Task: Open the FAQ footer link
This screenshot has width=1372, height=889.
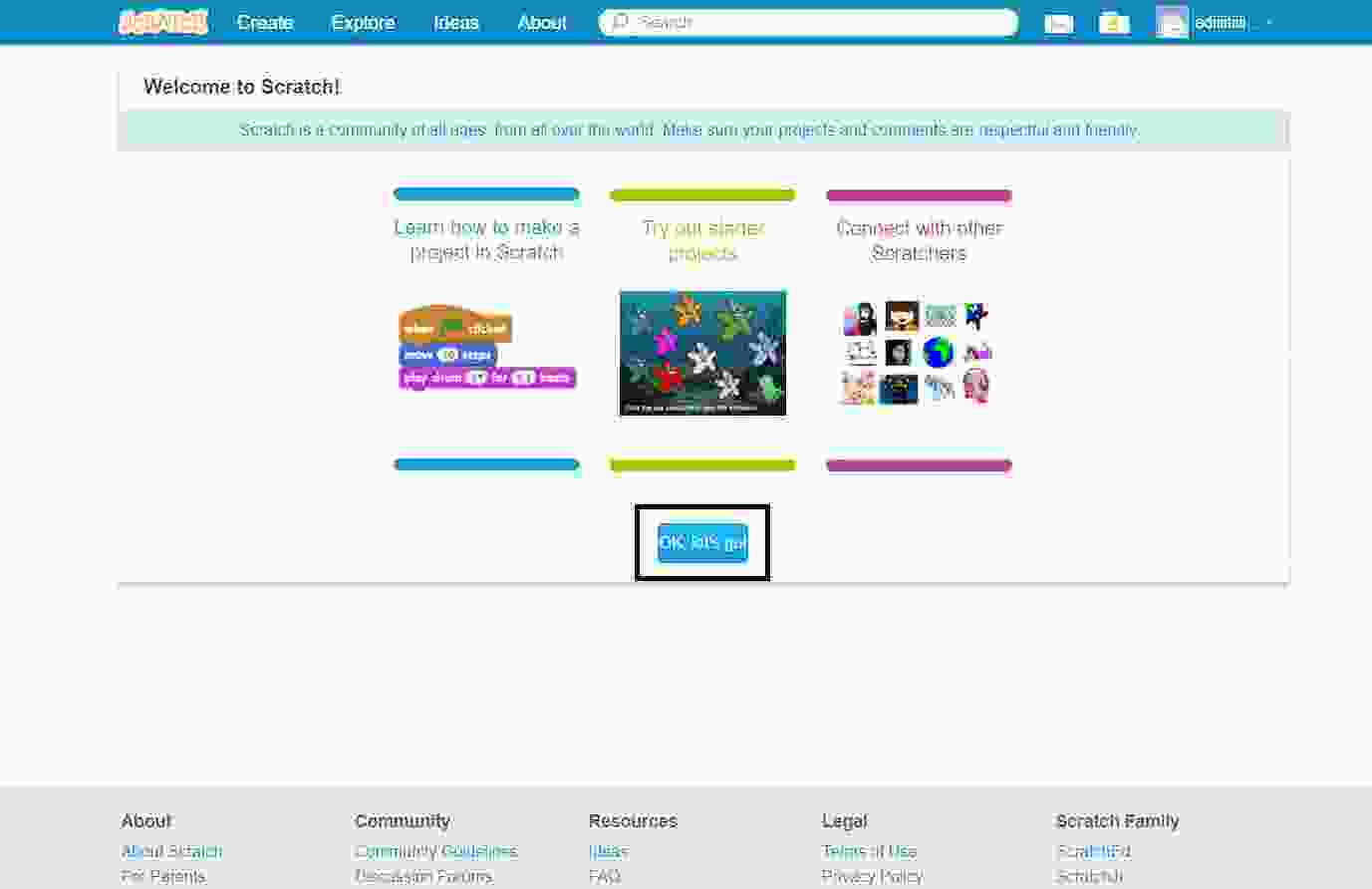Action: click(604, 876)
